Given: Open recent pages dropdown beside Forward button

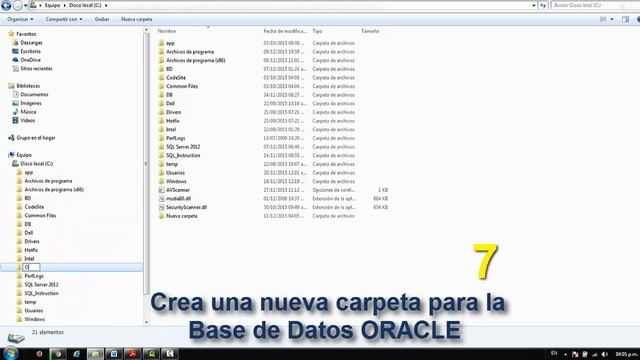Looking at the screenshot, I should click(x=26, y=5).
